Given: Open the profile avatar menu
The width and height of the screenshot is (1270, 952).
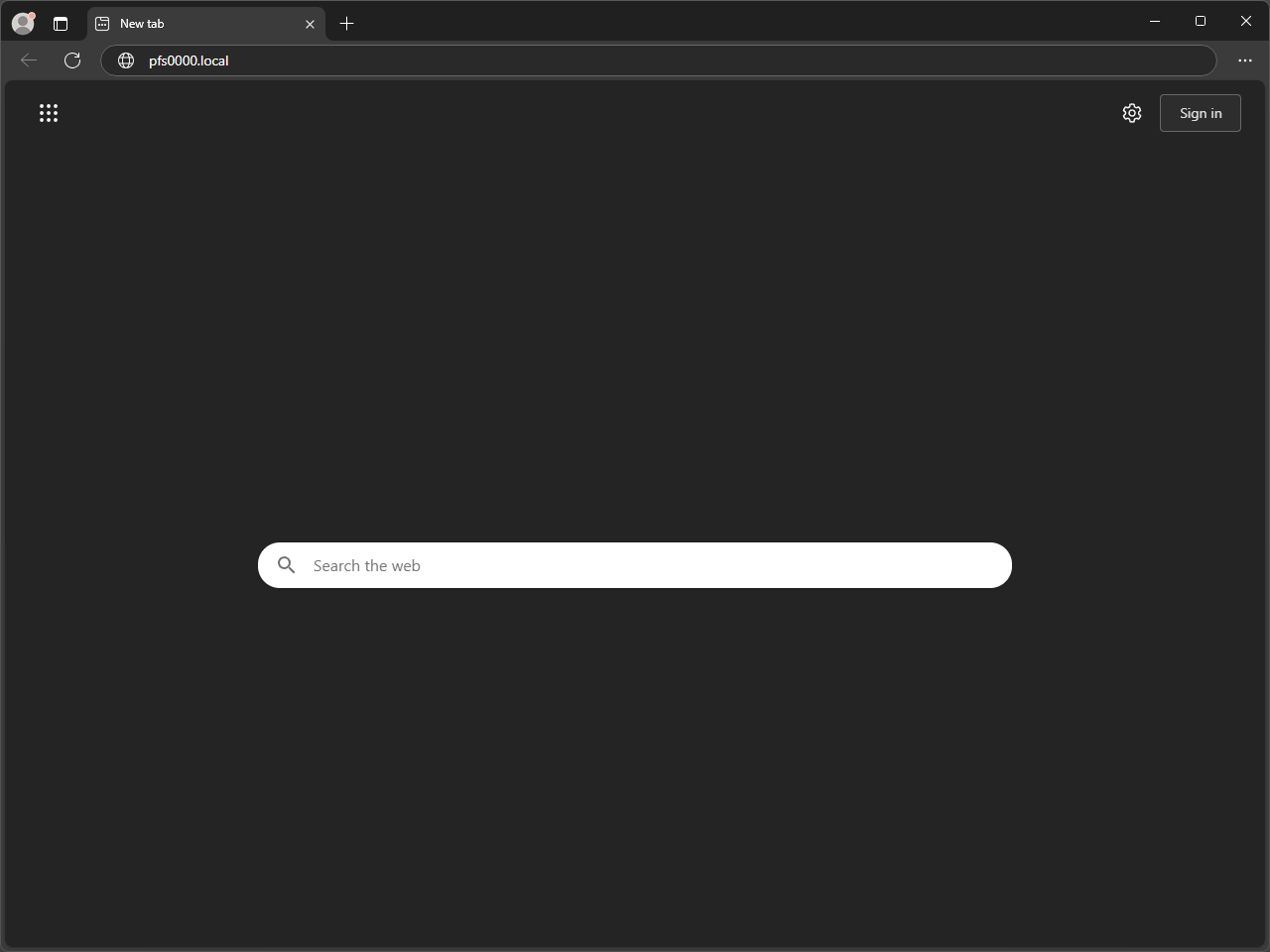Looking at the screenshot, I should coord(23,23).
